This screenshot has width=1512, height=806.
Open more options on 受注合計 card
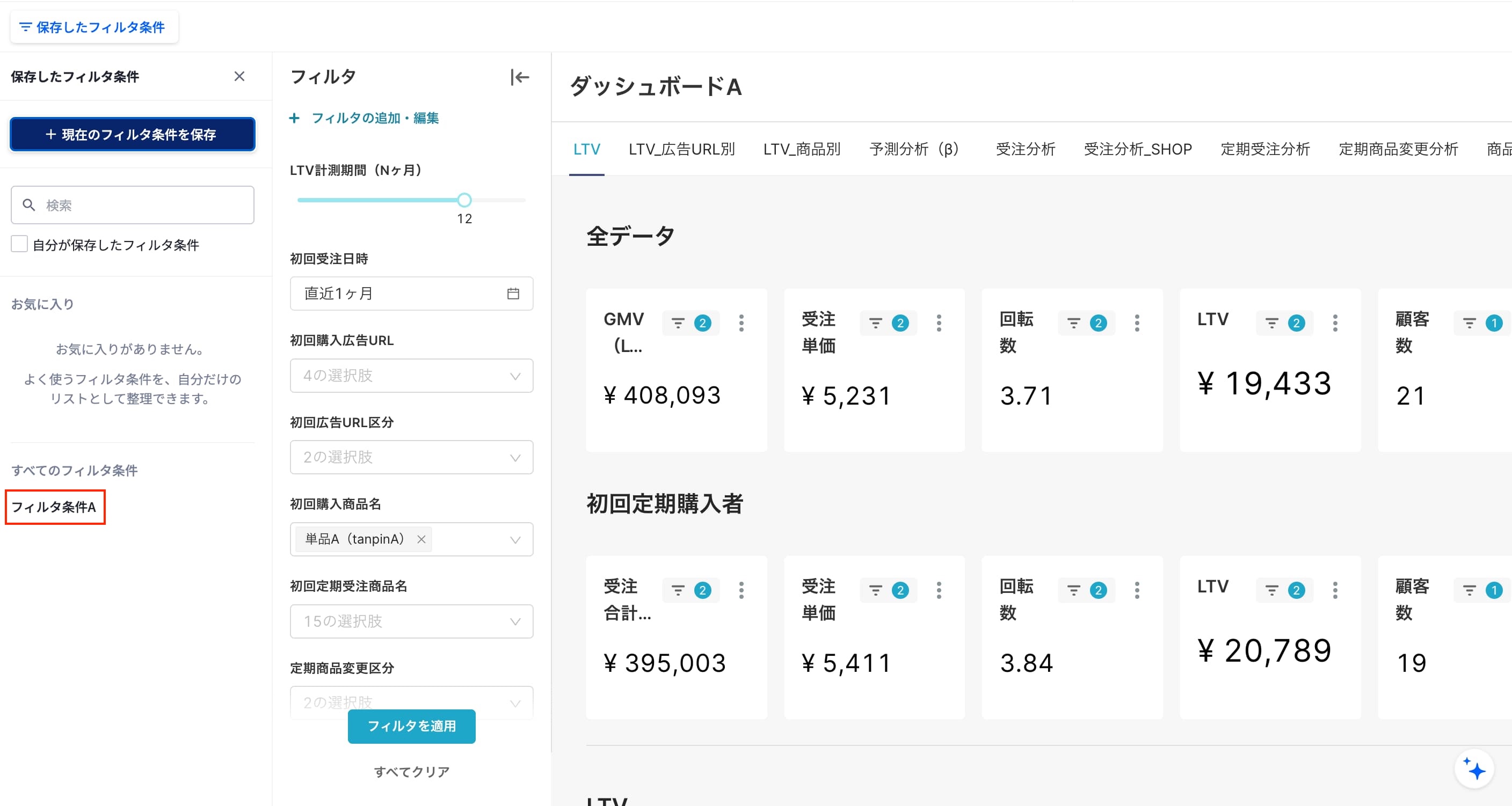pos(742,590)
